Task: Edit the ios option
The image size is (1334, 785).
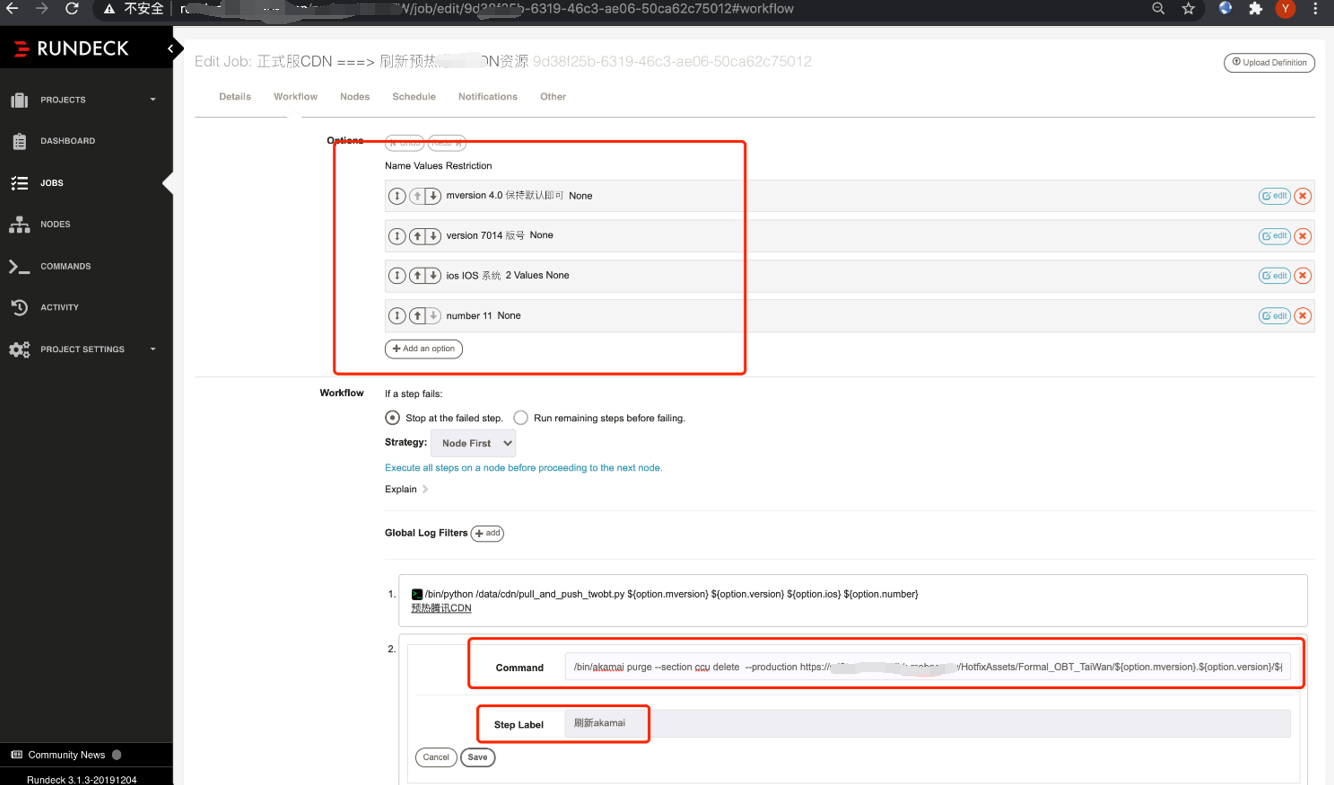Action: (x=1274, y=276)
